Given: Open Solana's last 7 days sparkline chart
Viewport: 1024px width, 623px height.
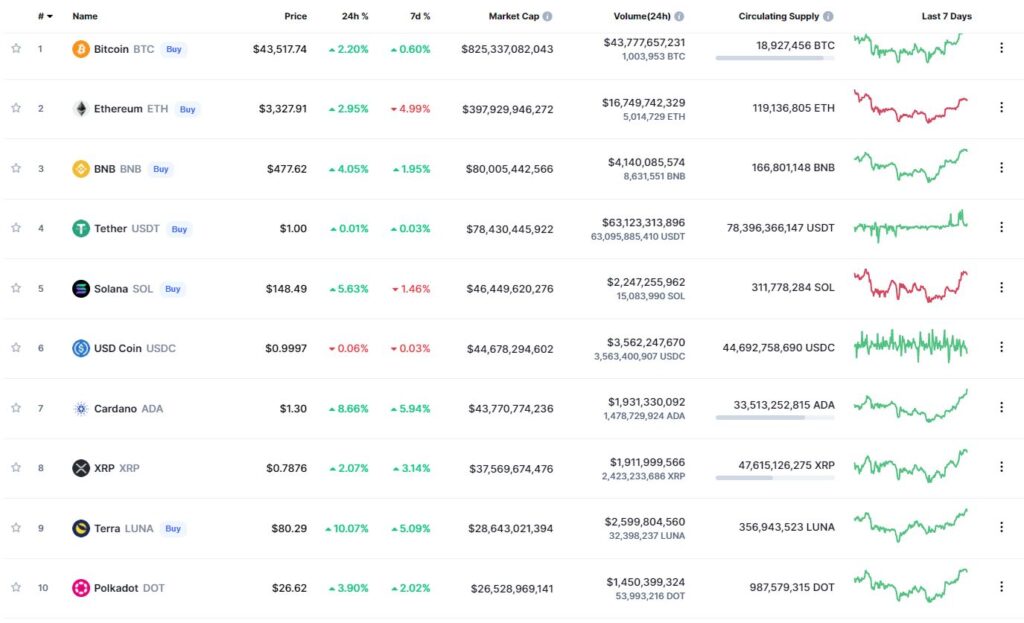Looking at the screenshot, I should (910, 285).
